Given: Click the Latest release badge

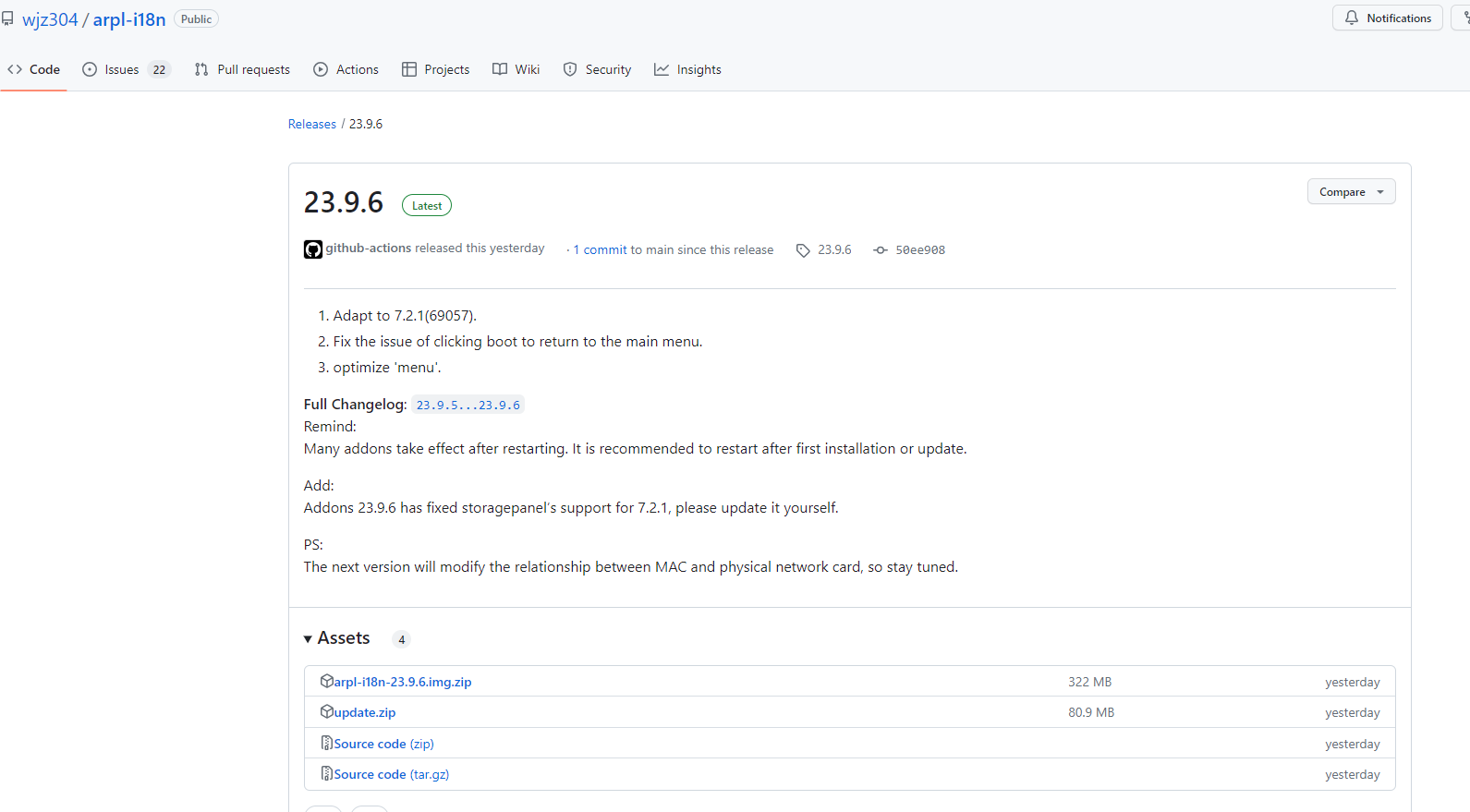Looking at the screenshot, I should 427,206.
